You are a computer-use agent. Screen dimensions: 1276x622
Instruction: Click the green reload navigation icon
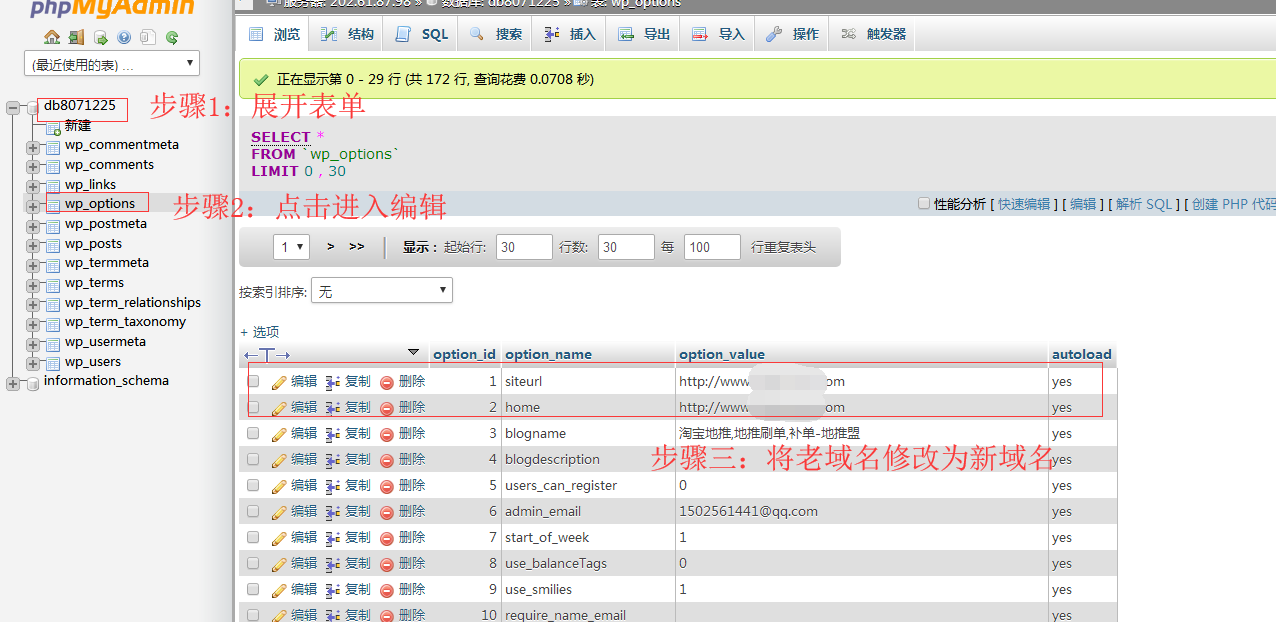click(x=172, y=38)
